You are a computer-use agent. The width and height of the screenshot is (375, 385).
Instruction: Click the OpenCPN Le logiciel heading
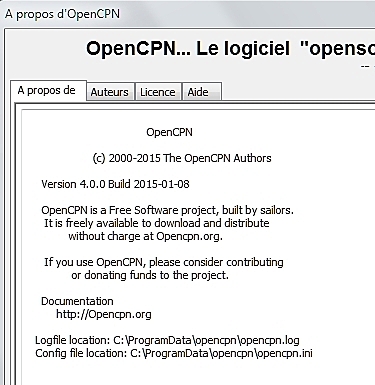coord(230,49)
